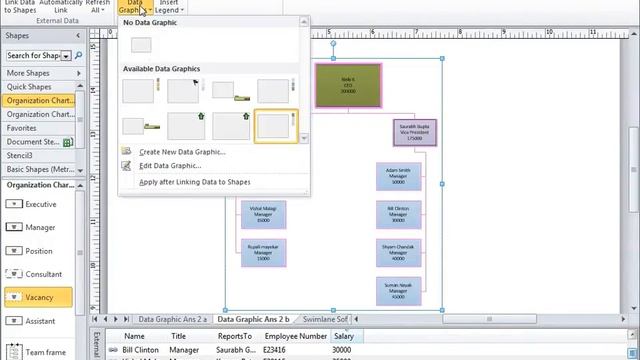Screen dimensions: 640x360
Task: Open the Insert Legend dropdown
Action: [x=169, y=7]
